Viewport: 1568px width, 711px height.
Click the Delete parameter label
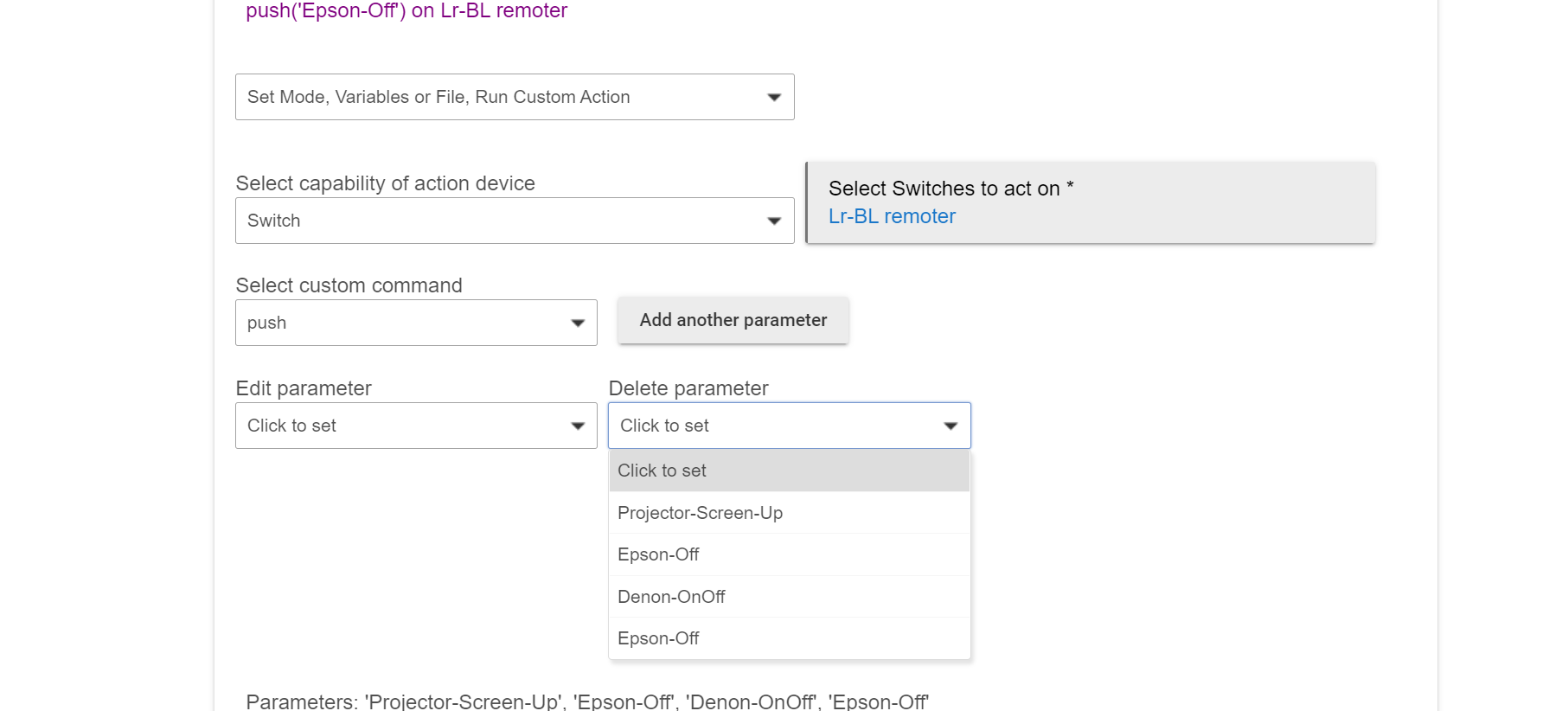pyautogui.click(x=688, y=388)
